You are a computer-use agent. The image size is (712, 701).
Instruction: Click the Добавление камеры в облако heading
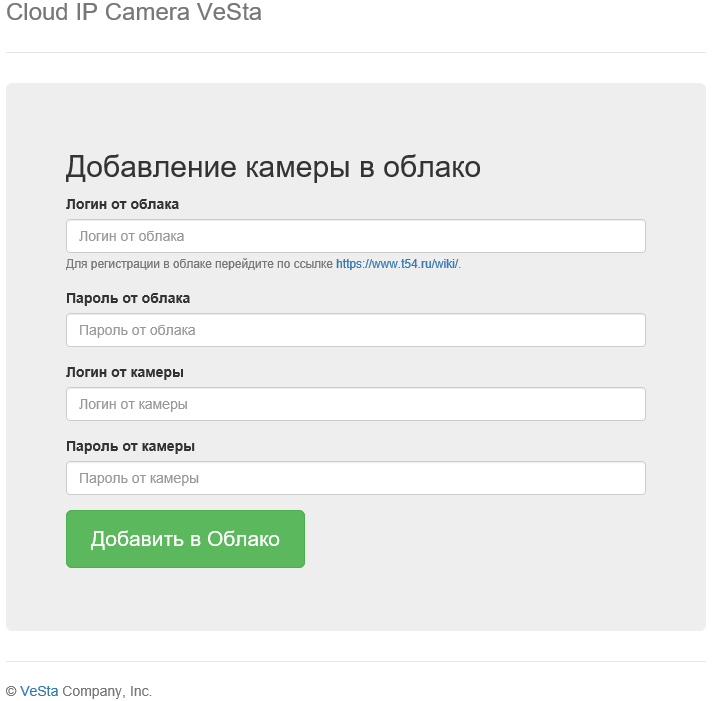click(x=273, y=167)
